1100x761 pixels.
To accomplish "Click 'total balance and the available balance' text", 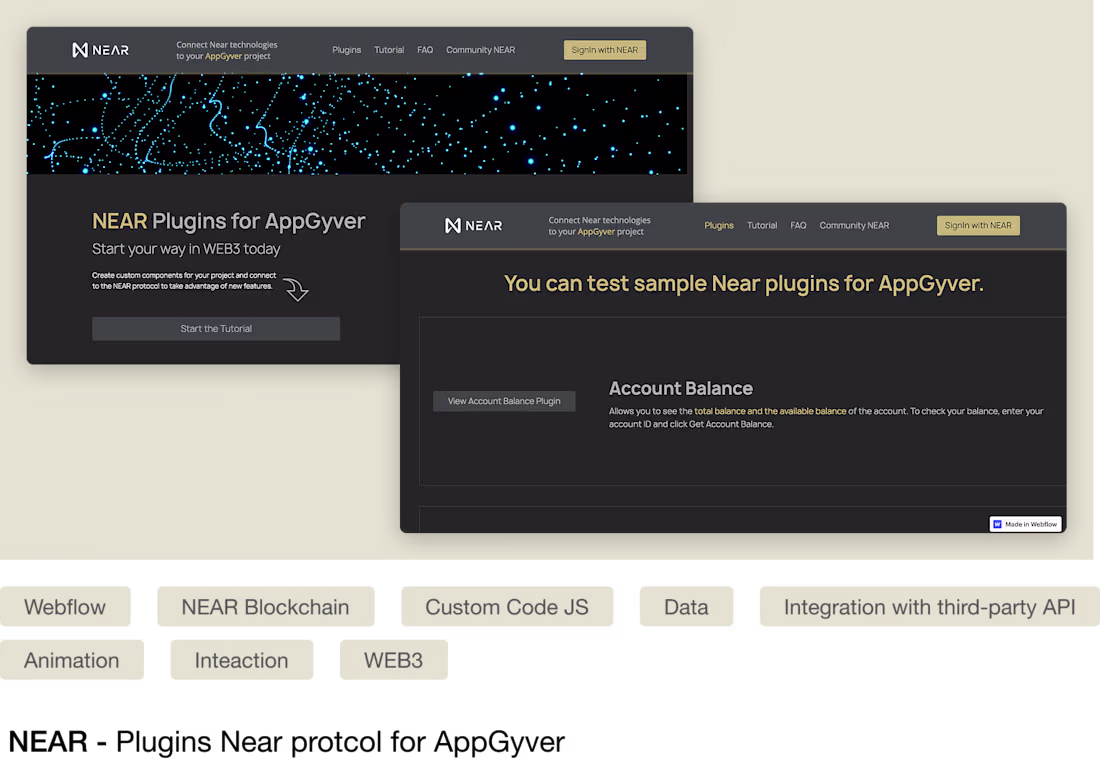I will pyautogui.click(x=770, y=411).
